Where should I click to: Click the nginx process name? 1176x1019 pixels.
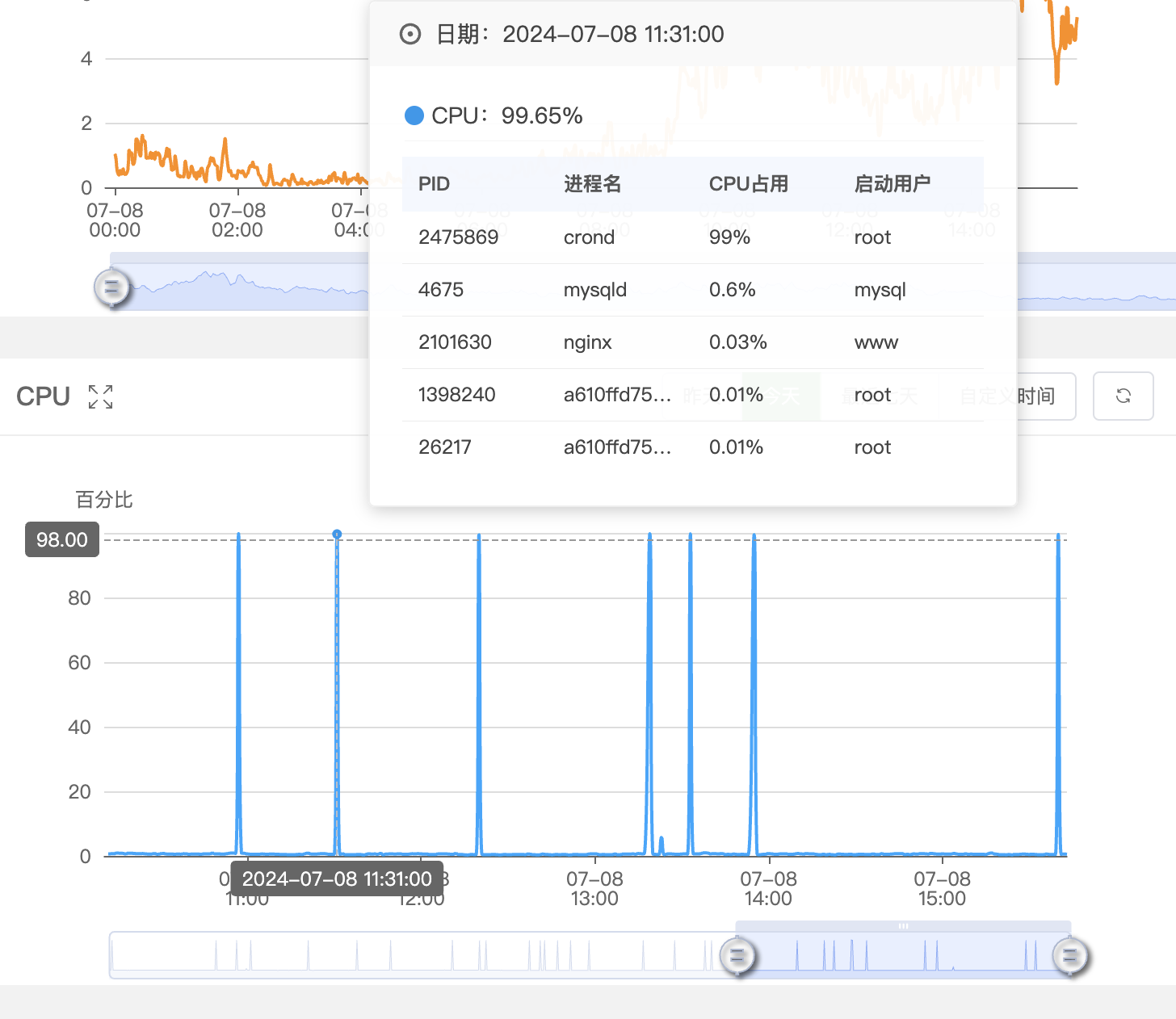pos(587,342)
